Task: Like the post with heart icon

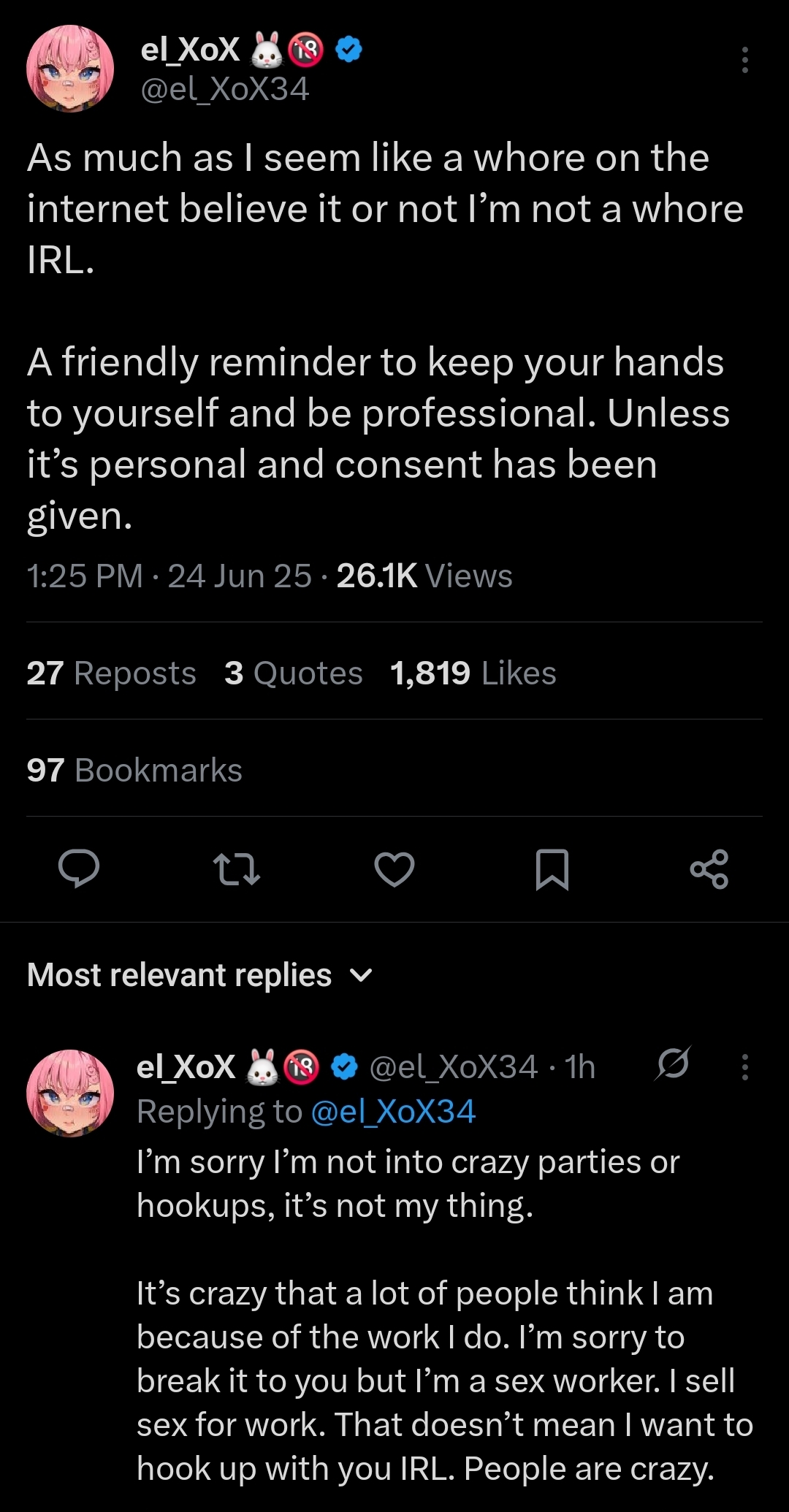Action: (x=394, y=869)
